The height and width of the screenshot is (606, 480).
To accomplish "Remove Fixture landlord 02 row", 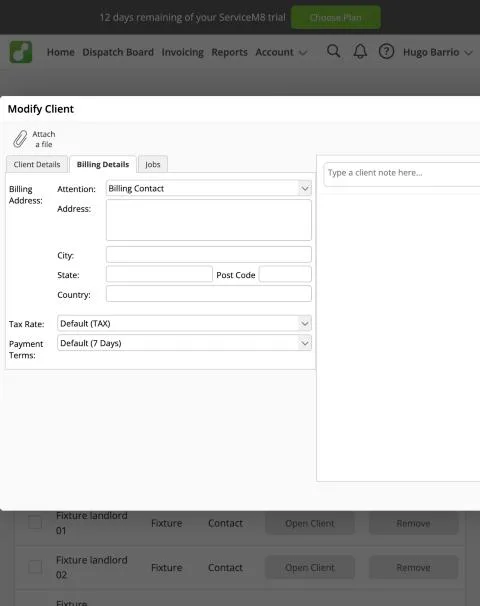I will (x=414, y=567).
